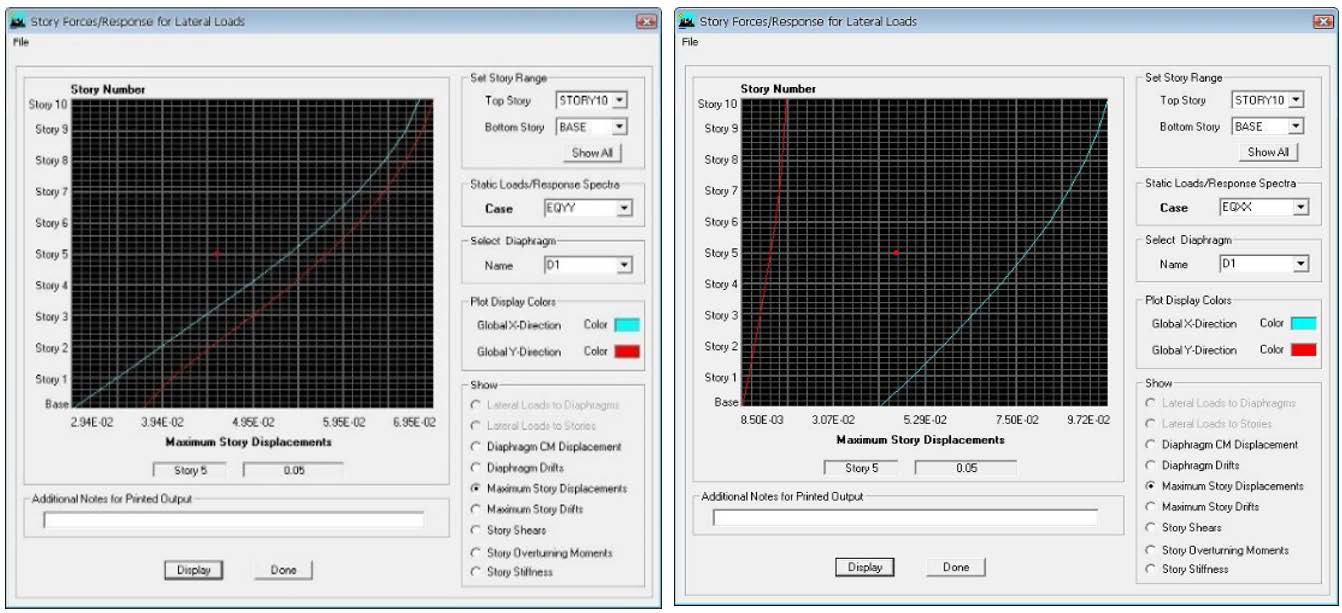Click the 5.29E-02 axis value
This screenshot has width=1342, height=613.
[924, 421]
